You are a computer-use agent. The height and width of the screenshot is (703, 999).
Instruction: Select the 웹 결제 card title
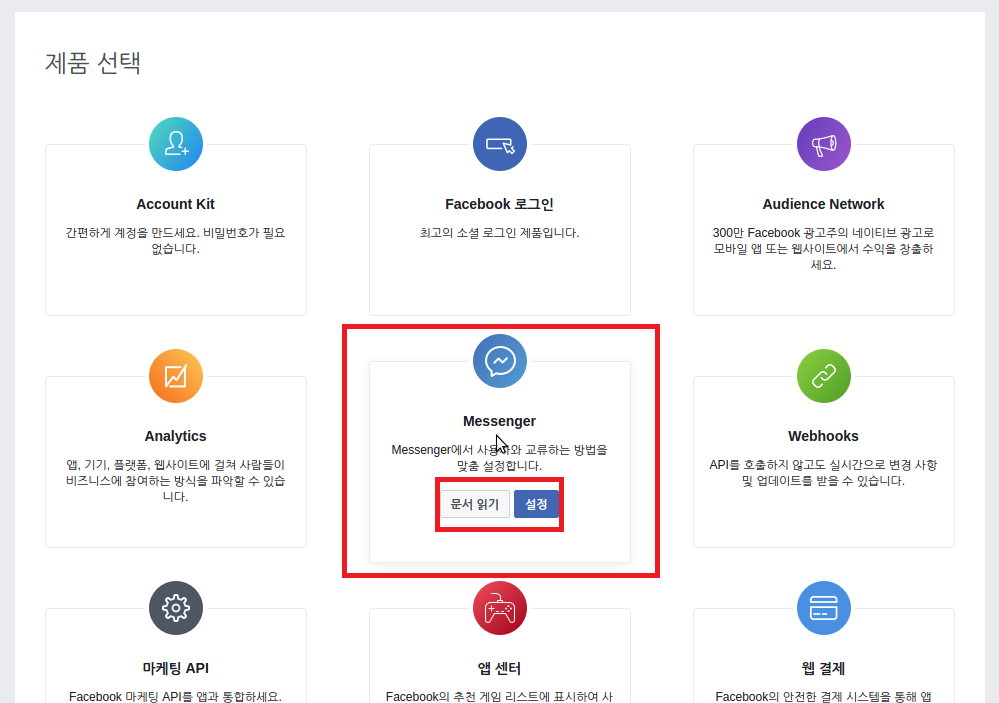823,668
